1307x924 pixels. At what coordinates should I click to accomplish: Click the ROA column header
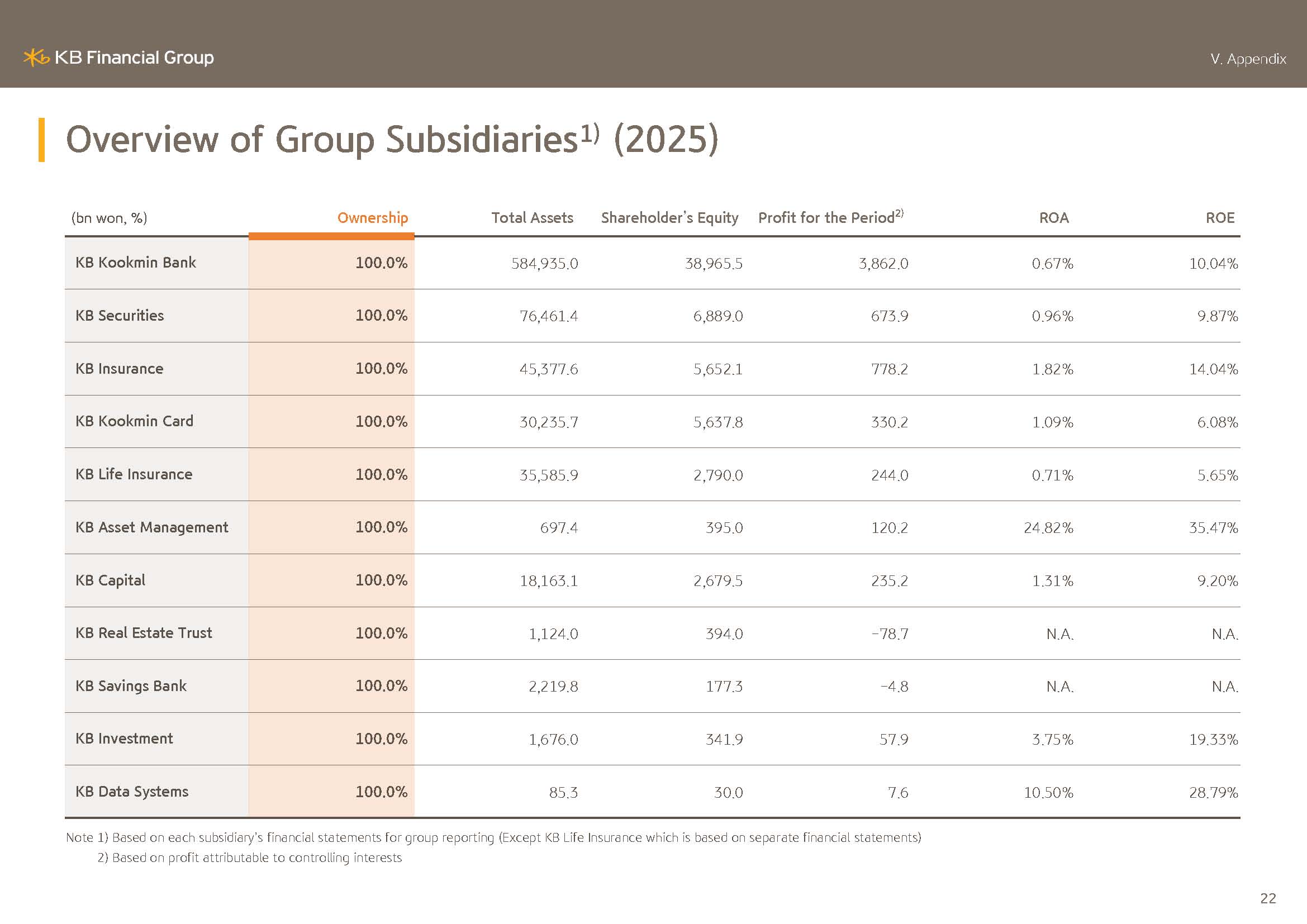1054,218
